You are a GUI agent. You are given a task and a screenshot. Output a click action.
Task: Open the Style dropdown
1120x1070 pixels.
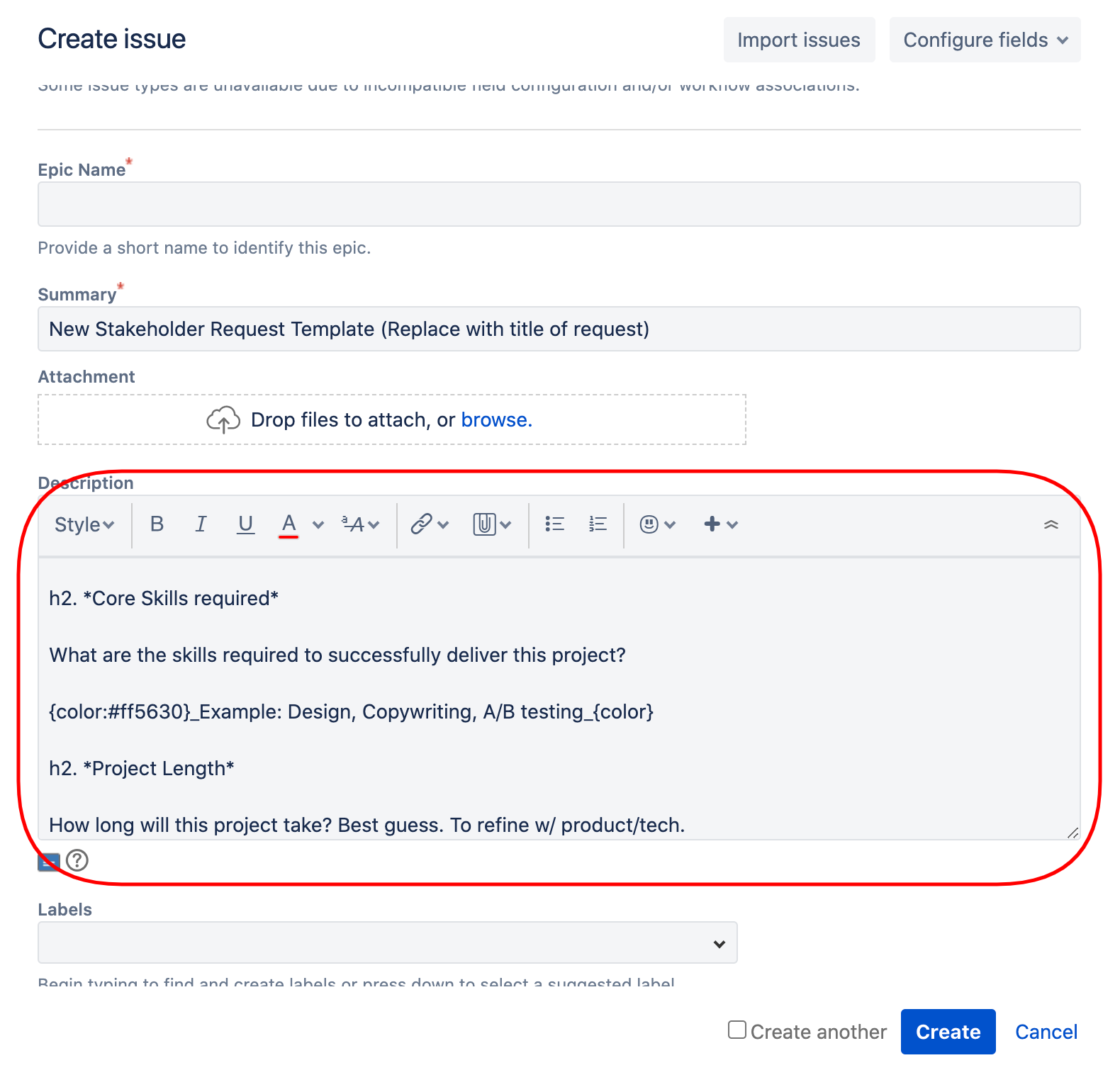(x=84, y=525)
